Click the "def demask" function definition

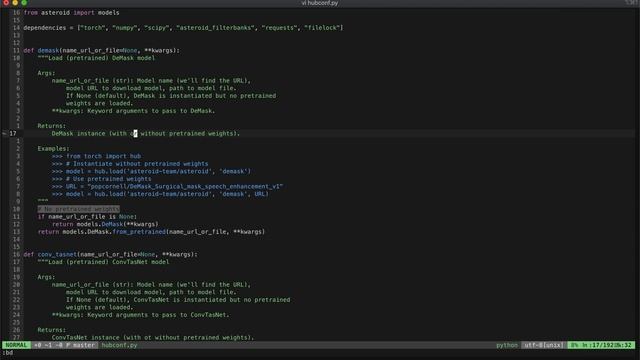tap(101, 51)
